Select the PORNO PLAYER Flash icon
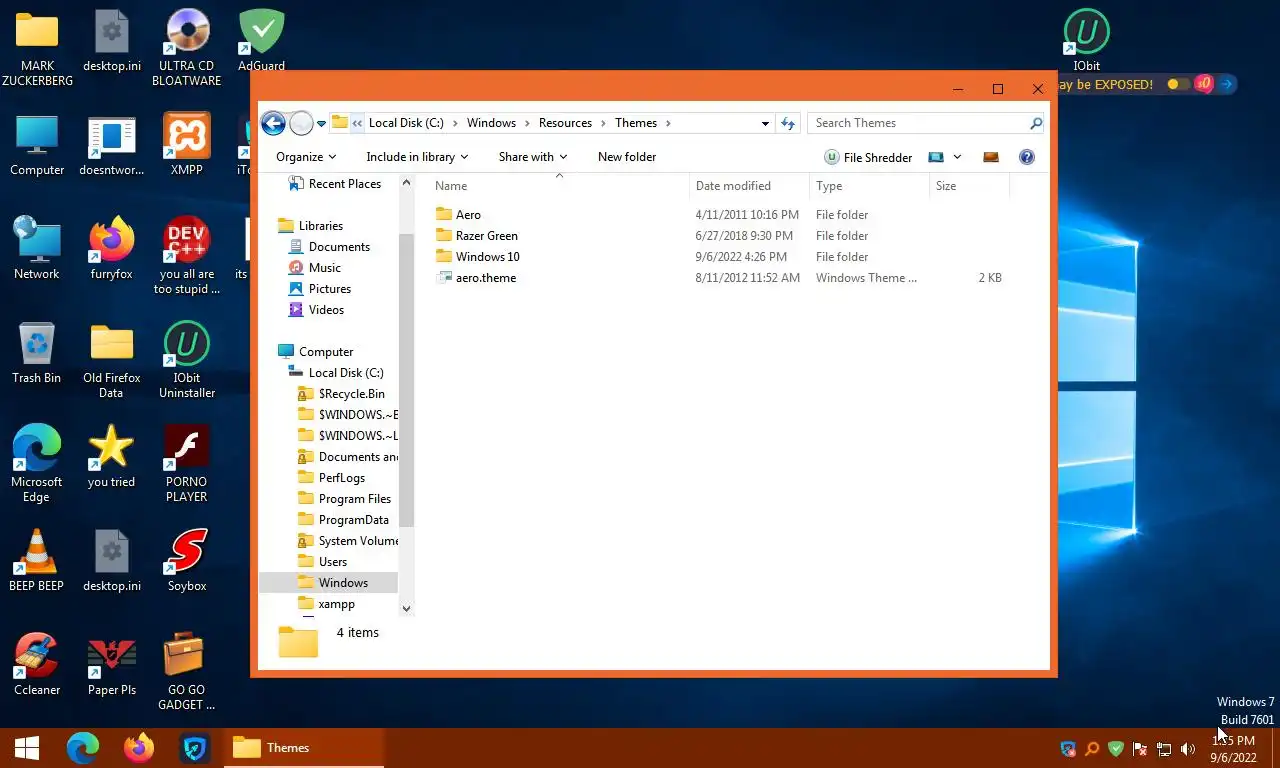The width and height of the screenshot is (1280, 768). pyautogui.click(x=187, y=464)
